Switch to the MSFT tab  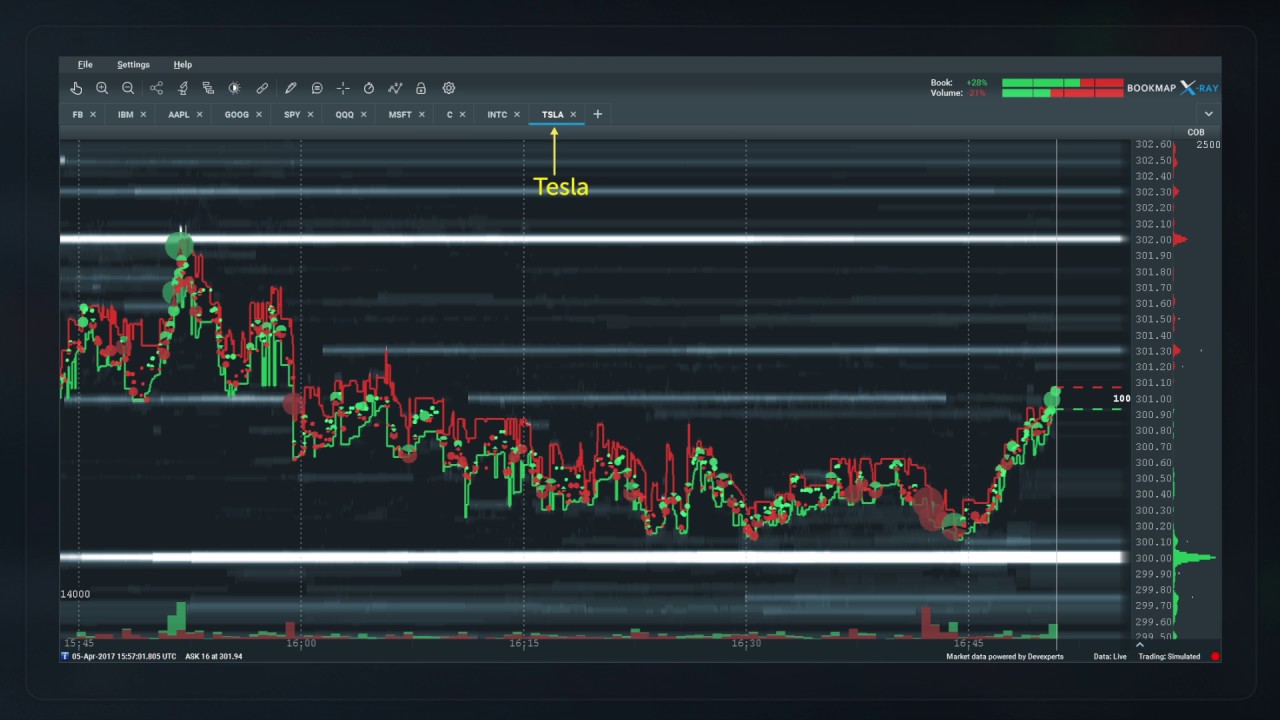400,115
